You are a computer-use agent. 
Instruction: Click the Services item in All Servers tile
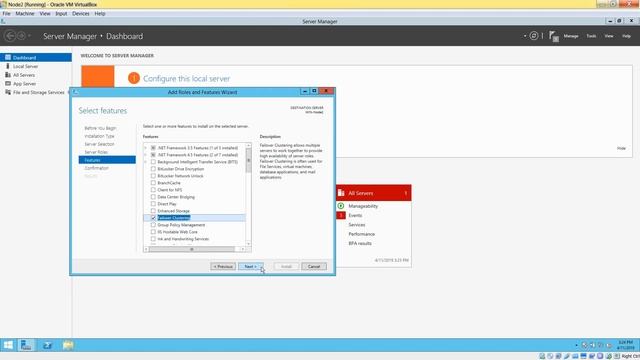[357, 224]
